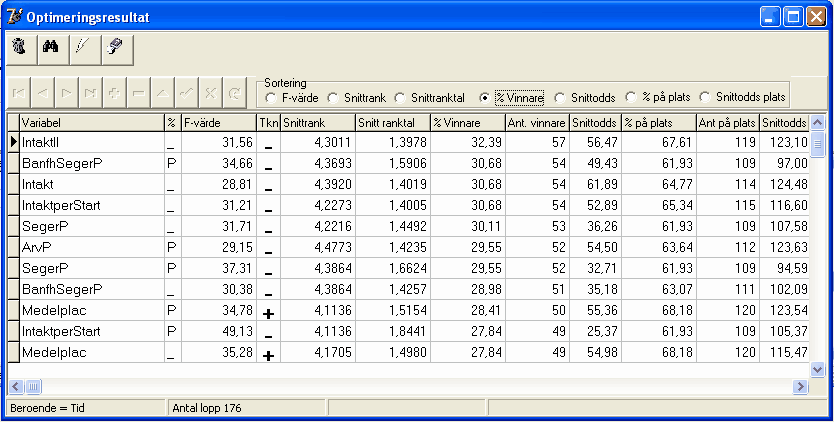834x422 pixels.
Task: Select the Intakt variable cell
Action: (x=92, y=185)
